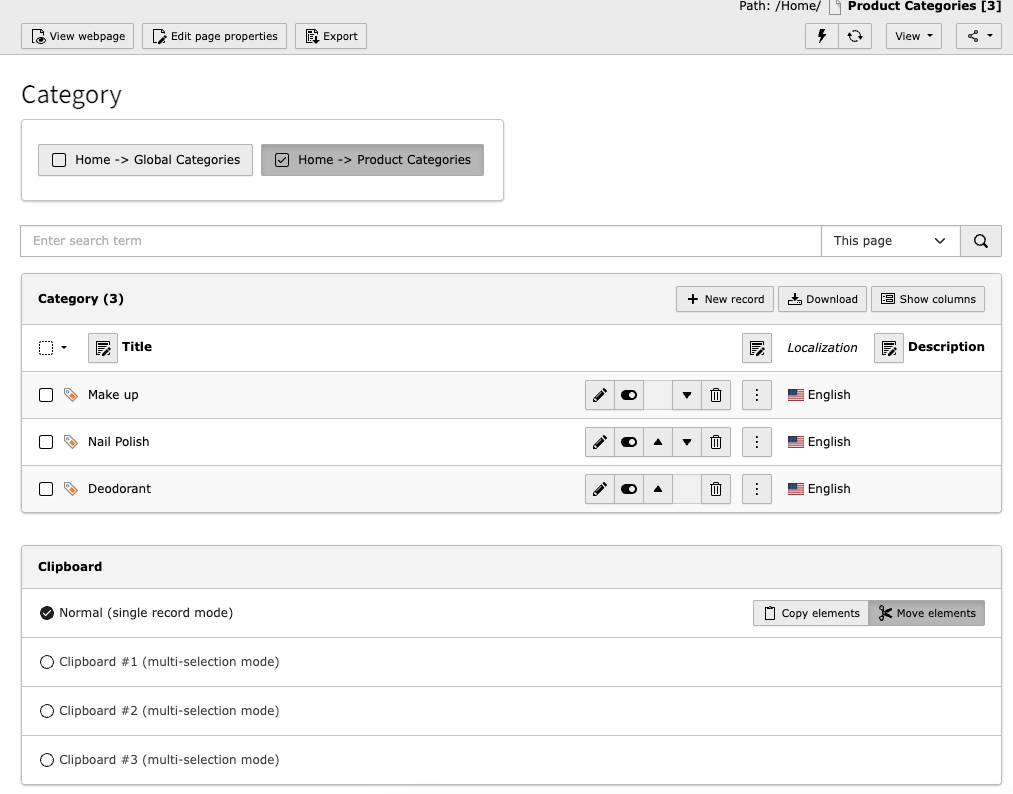Viewport: 1013px width, 794px height.
Task: Open the This page search scope dropdown
Action: point(890,241)
